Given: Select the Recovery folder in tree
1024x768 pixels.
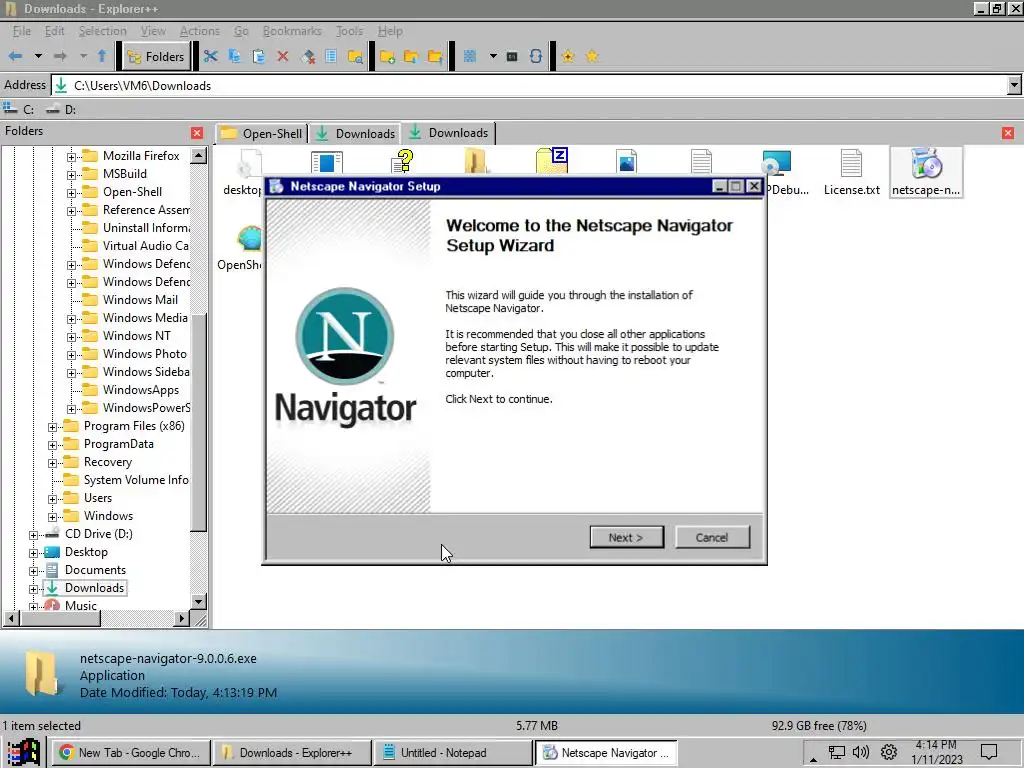Looking at the screenshot, I should tap(108, 462).
